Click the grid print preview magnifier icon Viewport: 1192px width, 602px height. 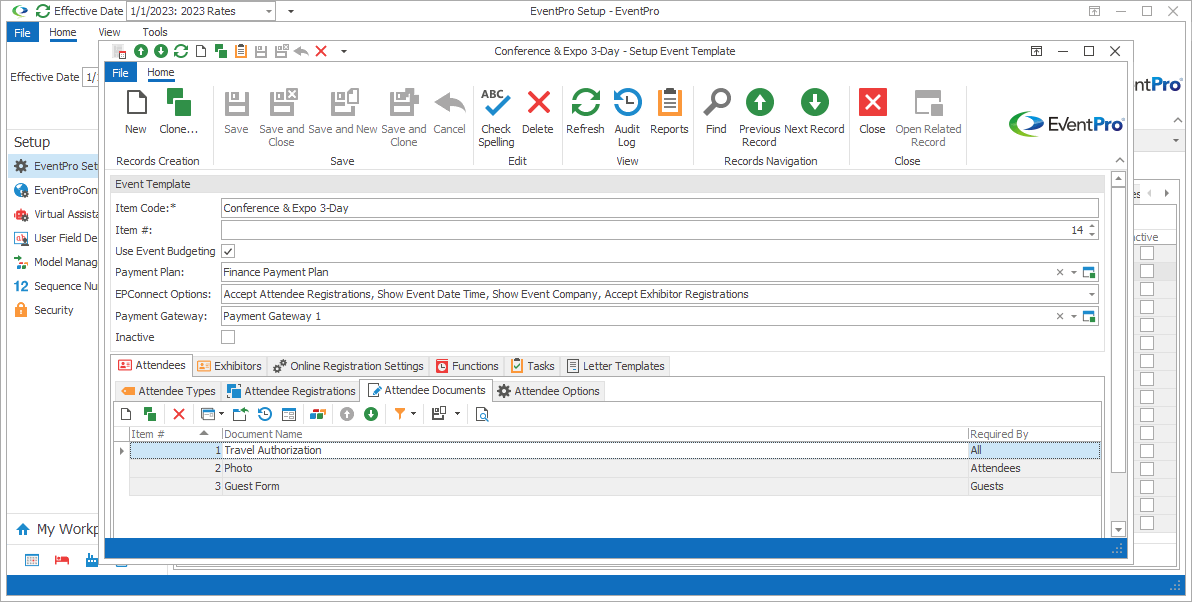[482, 413]
